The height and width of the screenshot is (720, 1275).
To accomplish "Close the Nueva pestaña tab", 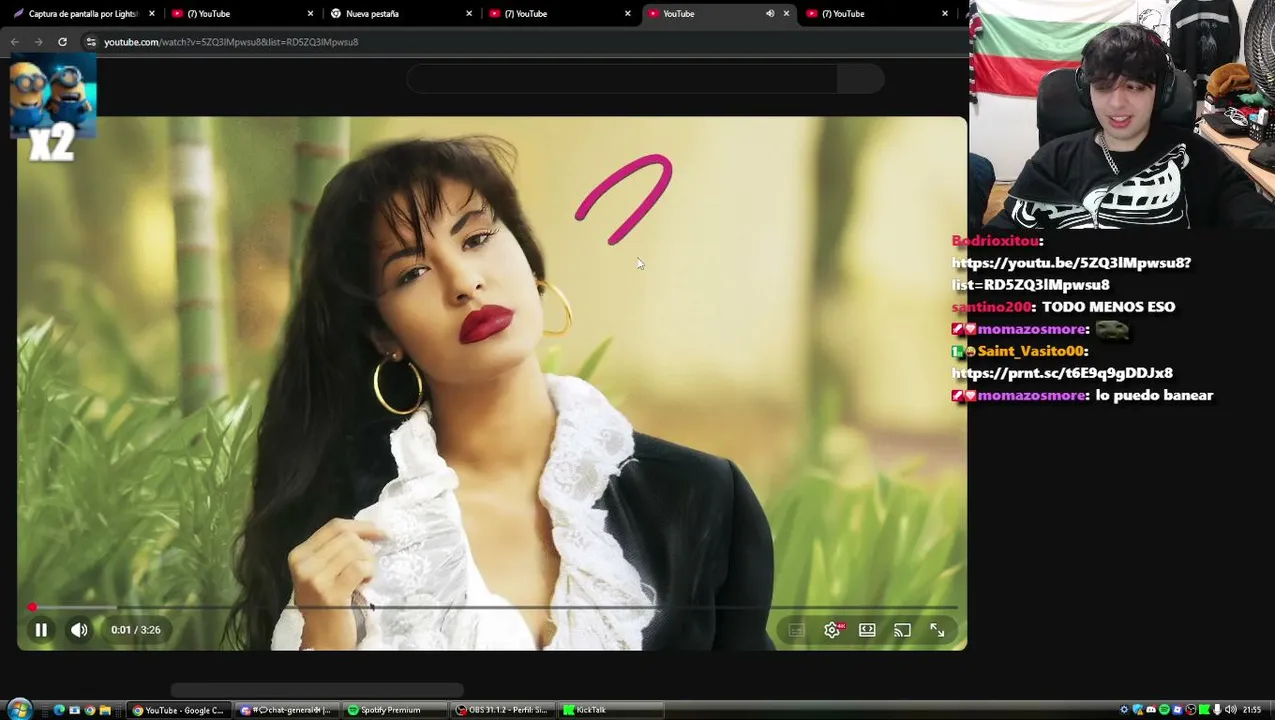I will 469,14.
